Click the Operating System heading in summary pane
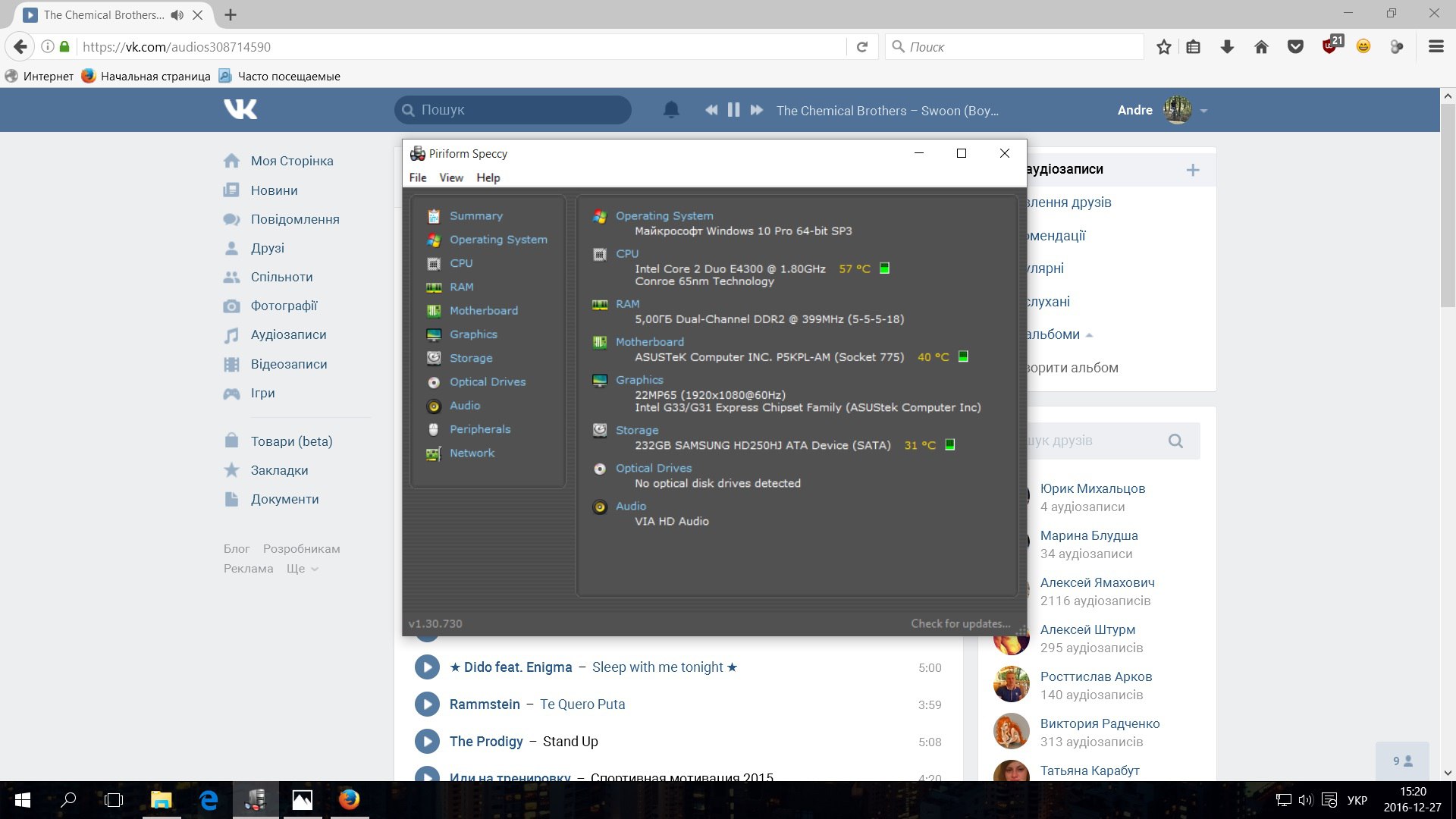 [664, 216]
